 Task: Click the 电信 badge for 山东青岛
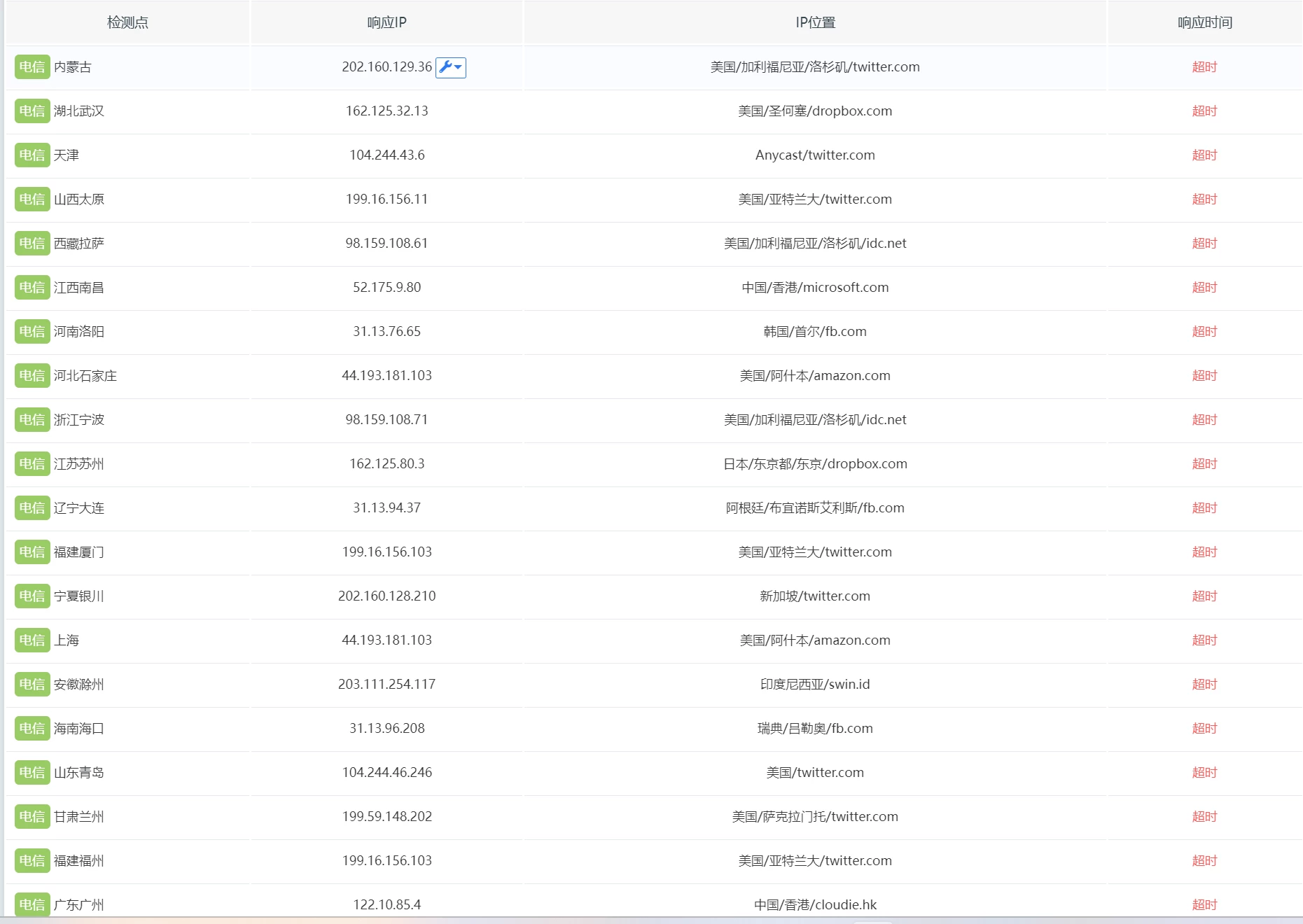coord(32,773)
